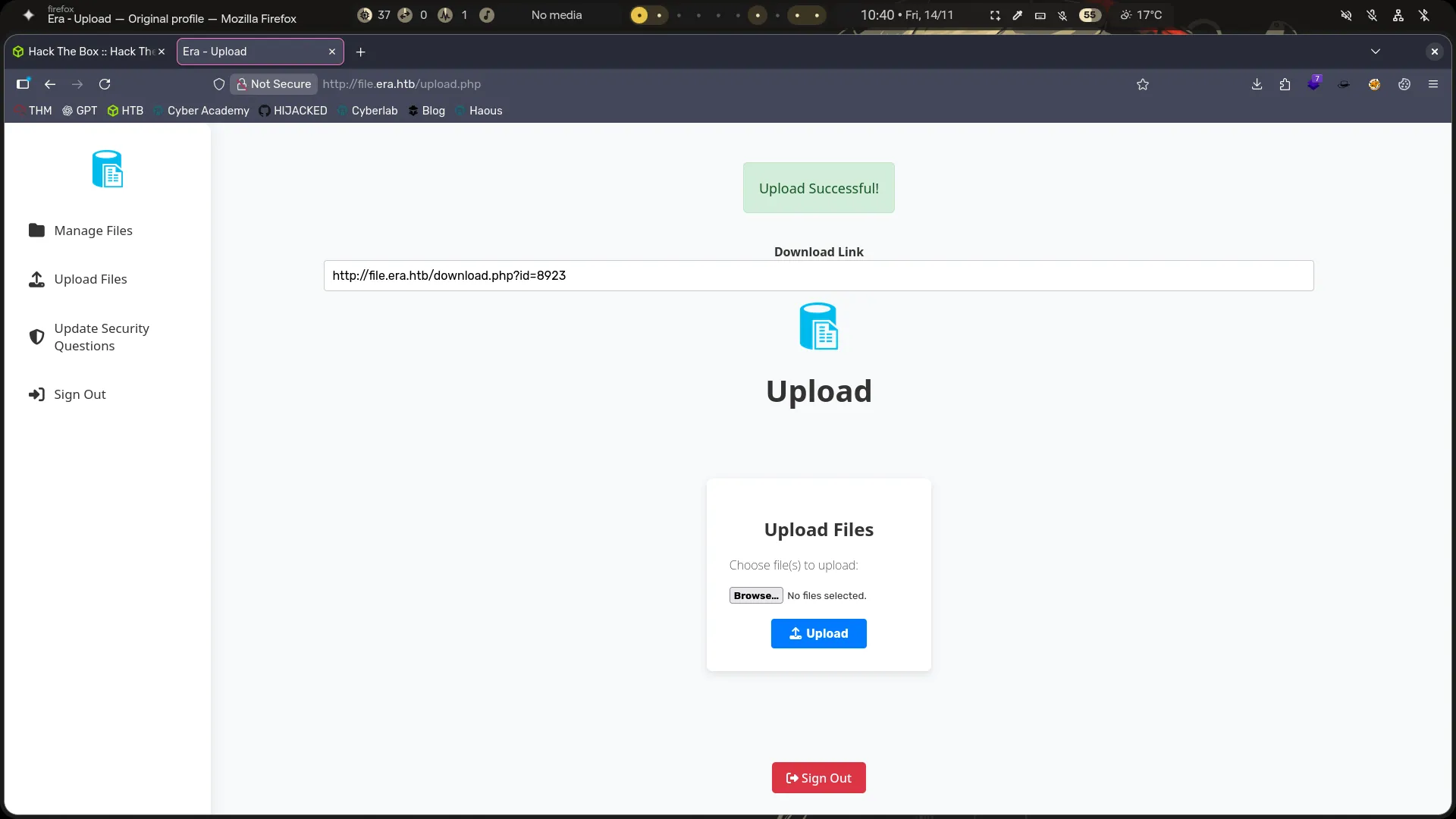Toggle muted volume icon in system tray
This screenshot has width=1456, height=819.
pos(1346,15)
